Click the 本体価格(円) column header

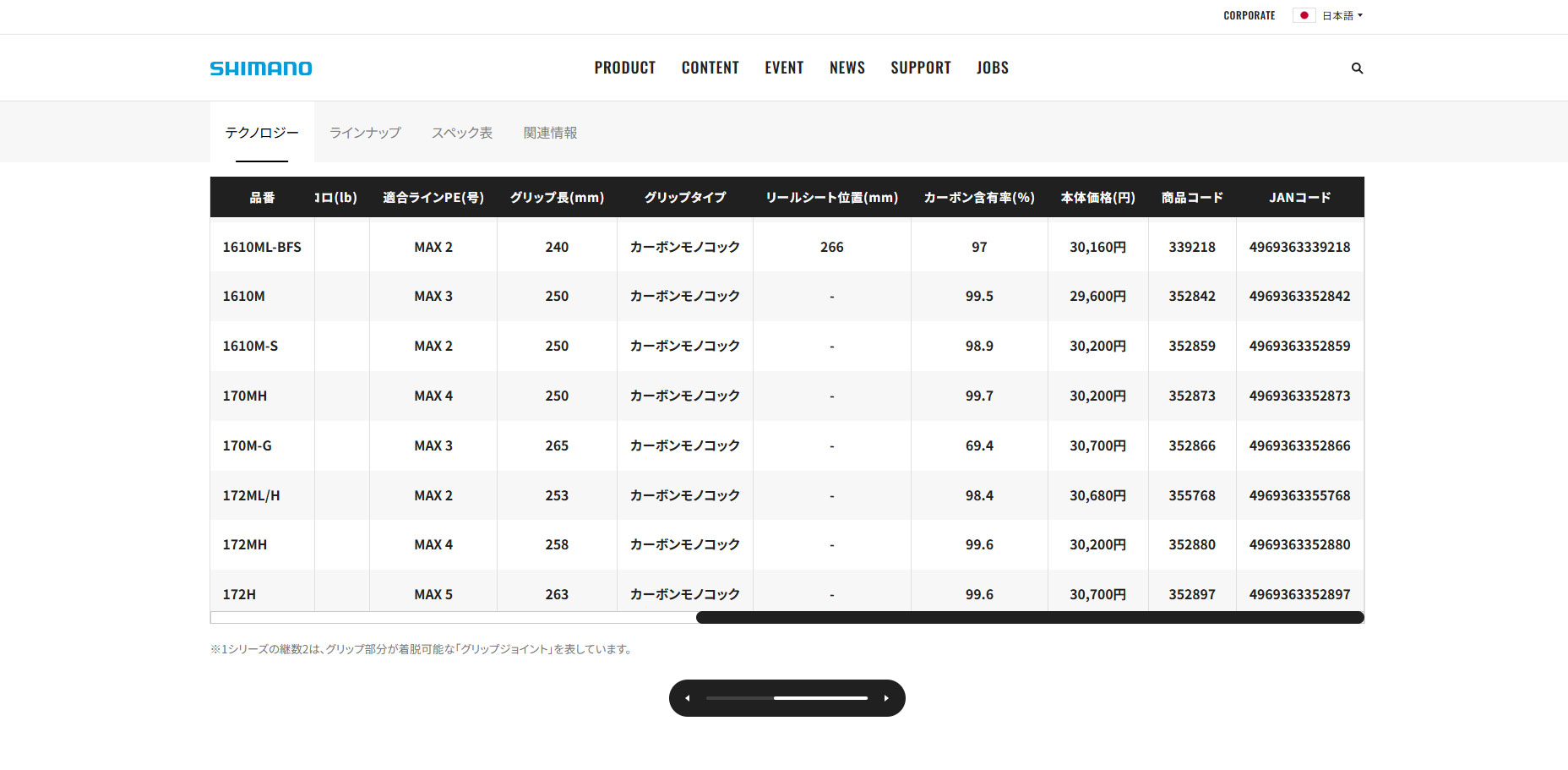click(1098, 198)
